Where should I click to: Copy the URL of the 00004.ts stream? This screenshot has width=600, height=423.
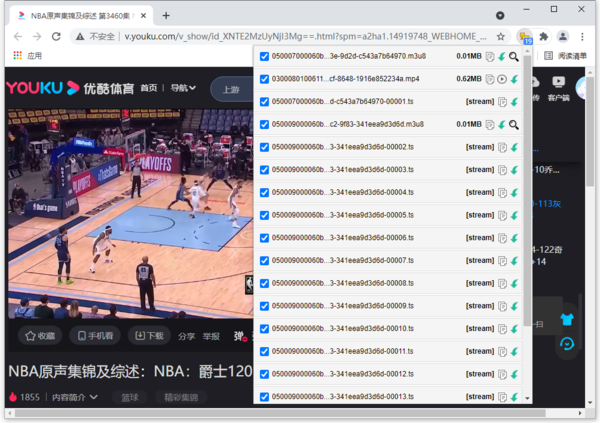(502, 192)
